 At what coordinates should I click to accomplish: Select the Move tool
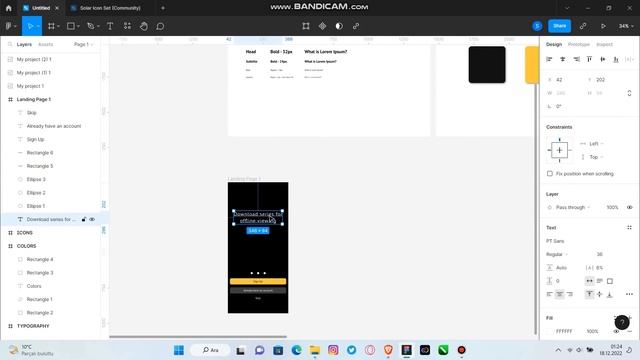tap(30, 26)
